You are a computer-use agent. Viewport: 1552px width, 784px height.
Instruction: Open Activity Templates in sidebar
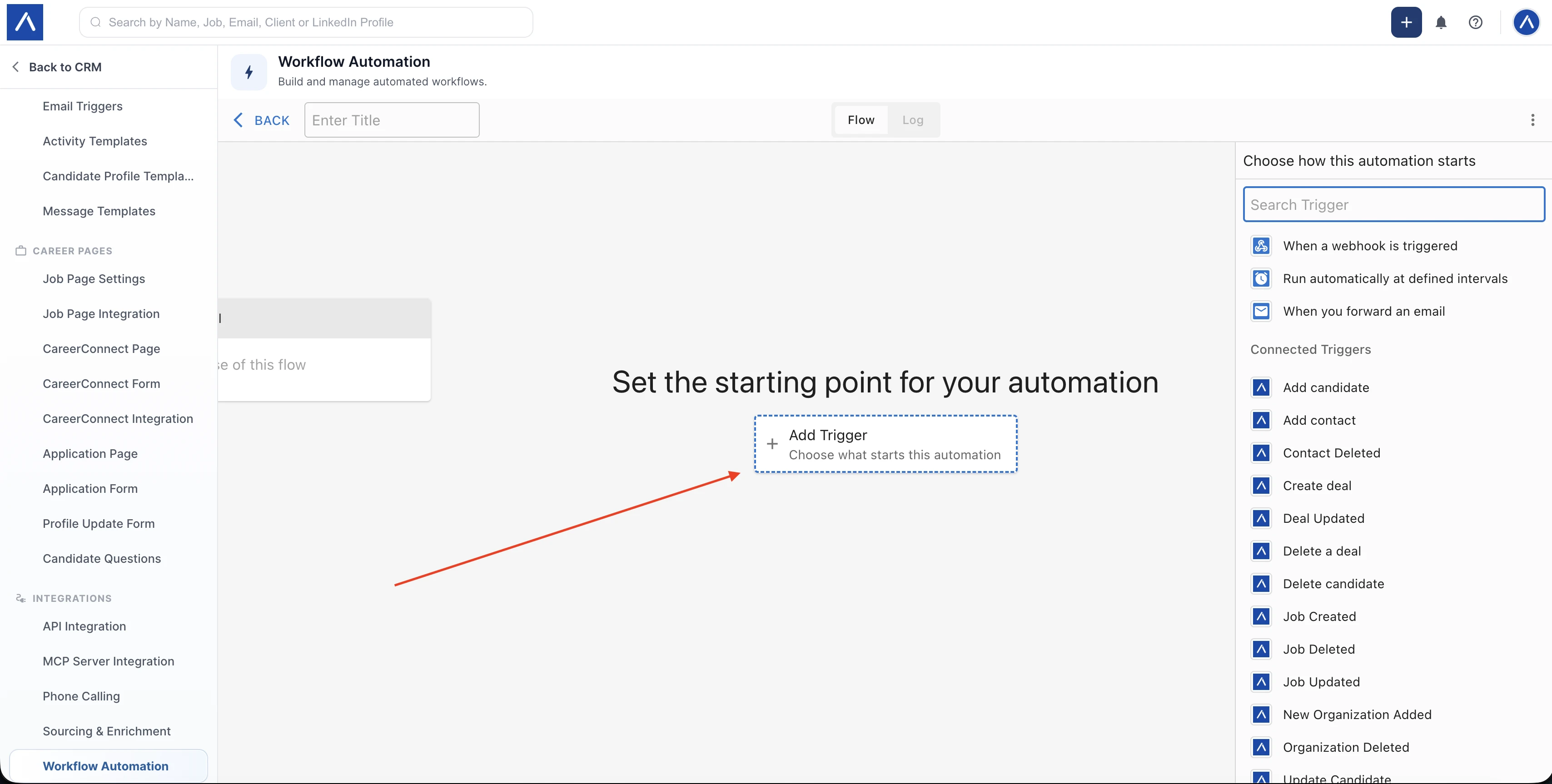tap(95, 141)
